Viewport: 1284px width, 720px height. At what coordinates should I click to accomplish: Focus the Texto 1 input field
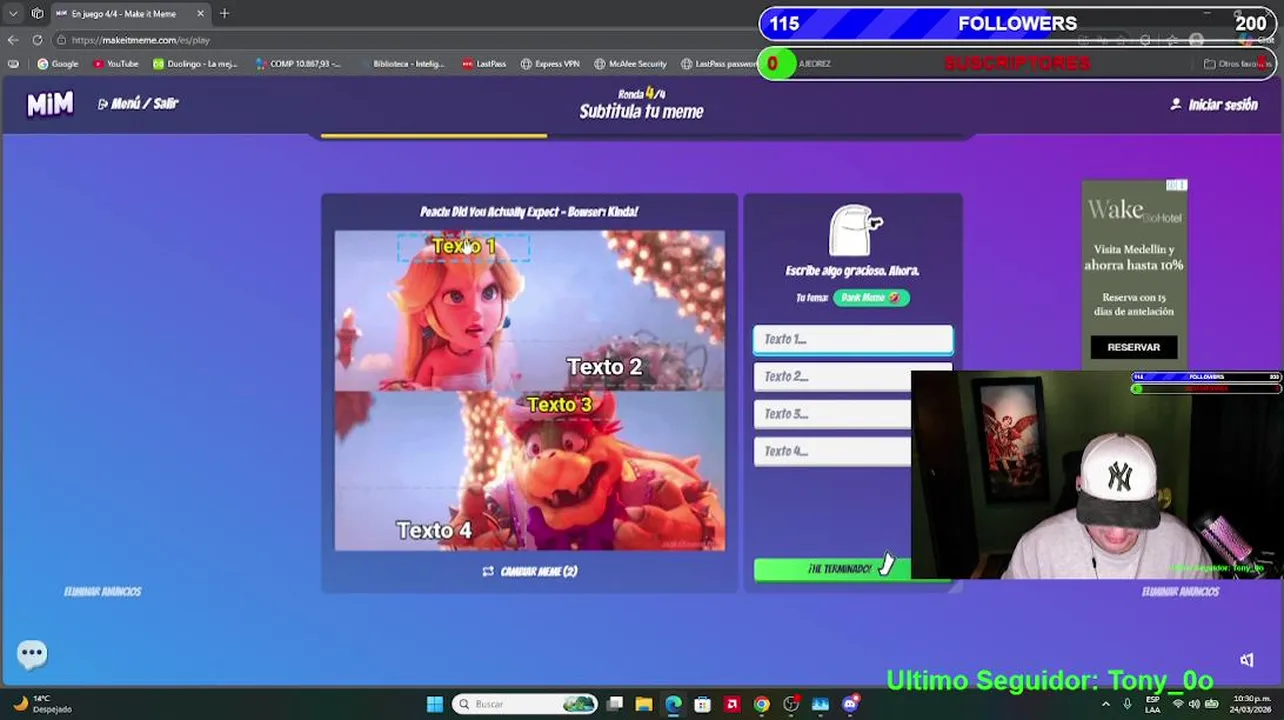(853, 339)
